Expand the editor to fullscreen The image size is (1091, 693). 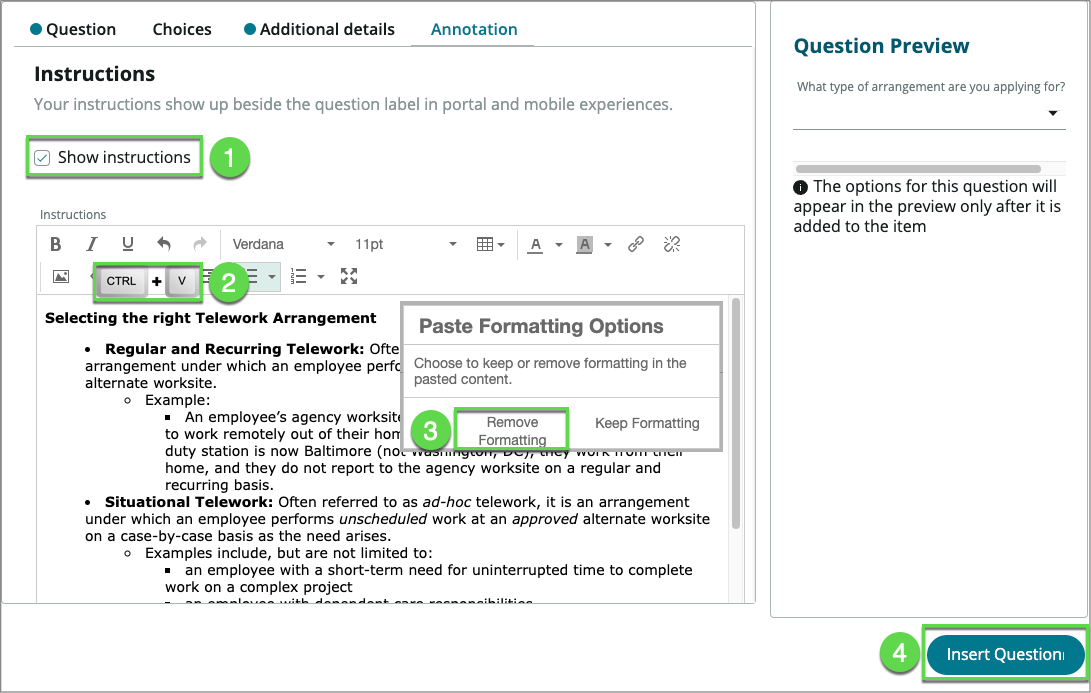(349, 276)
